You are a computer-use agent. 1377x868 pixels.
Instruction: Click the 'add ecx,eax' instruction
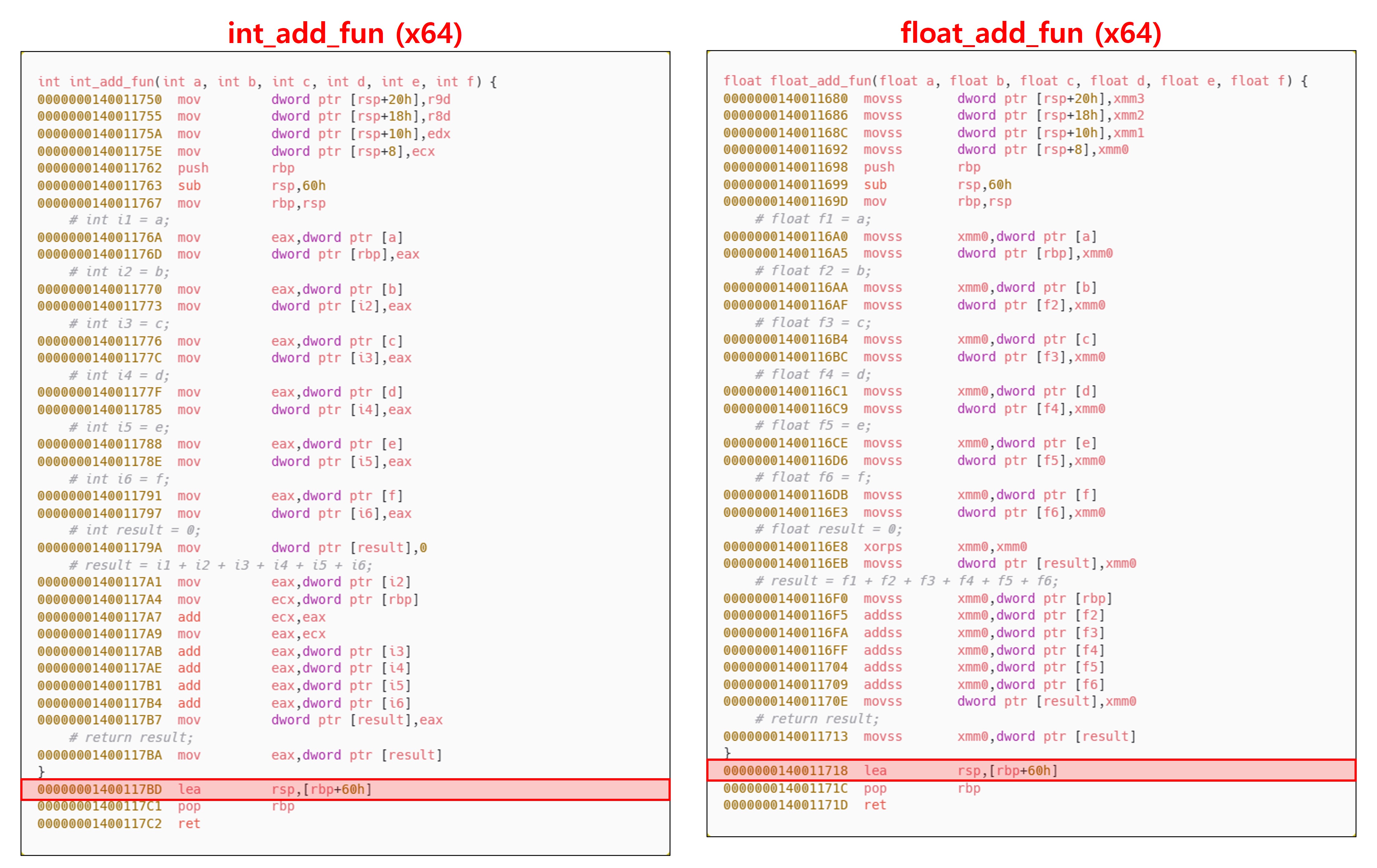click(189, 617)
